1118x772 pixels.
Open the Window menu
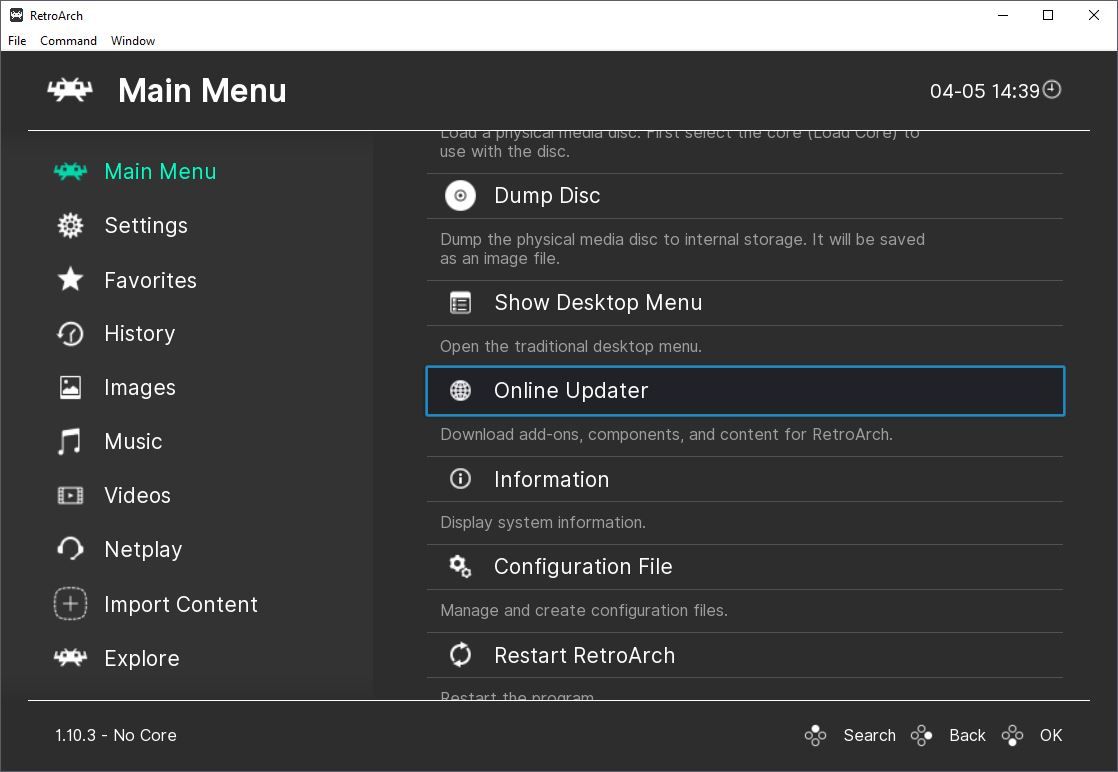click(133, 41)
